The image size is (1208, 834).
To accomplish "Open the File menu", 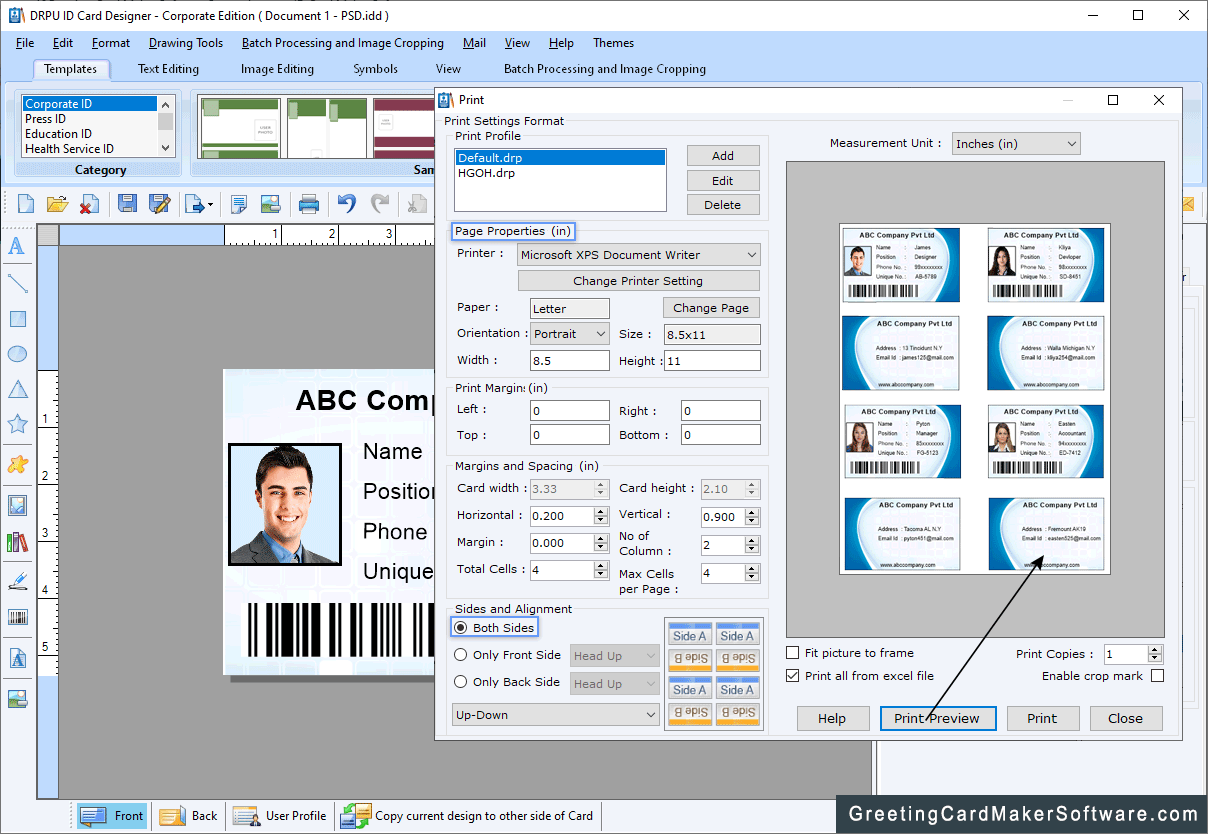I will [25, 43].
